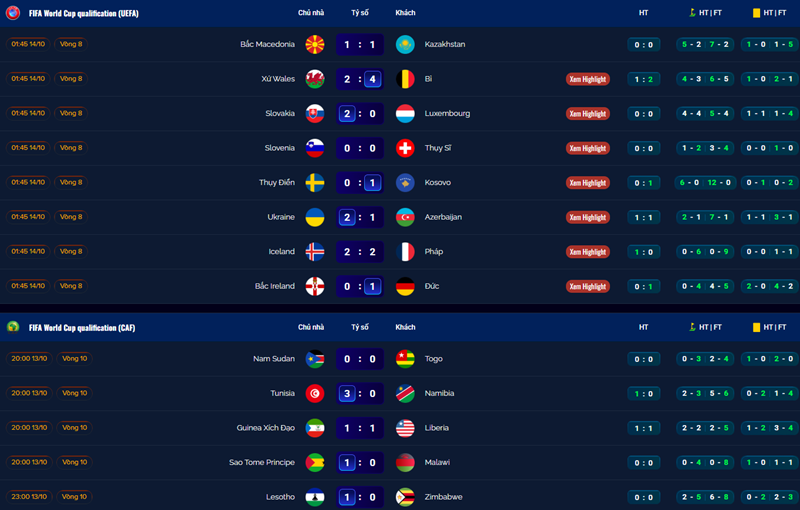Image resolution: width=800 pixels, height=510 pixels.
Task: Click the Luxembourg team flag icon
Action: click(x=405, y=113)
